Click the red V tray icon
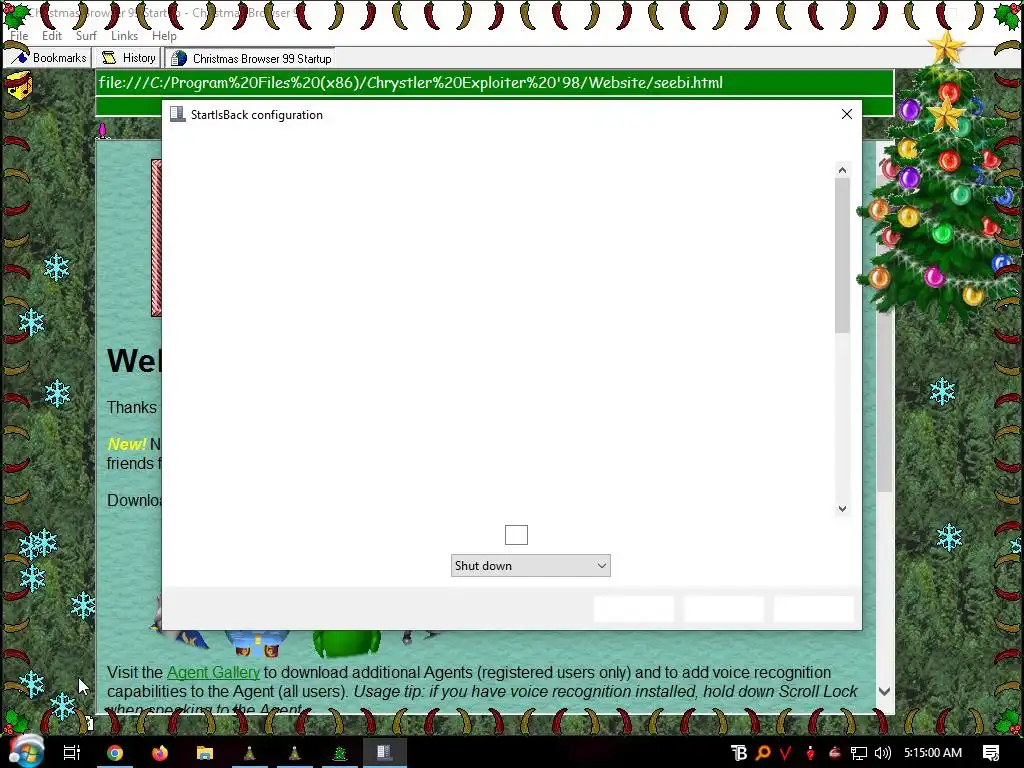 [x=786, y=753]
